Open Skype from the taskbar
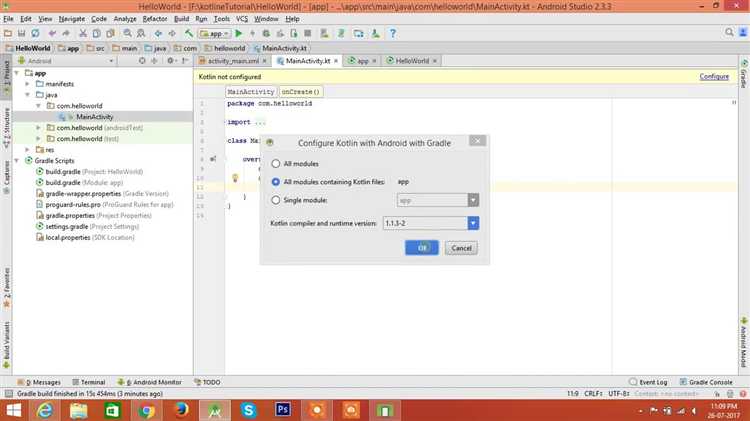 249,410
